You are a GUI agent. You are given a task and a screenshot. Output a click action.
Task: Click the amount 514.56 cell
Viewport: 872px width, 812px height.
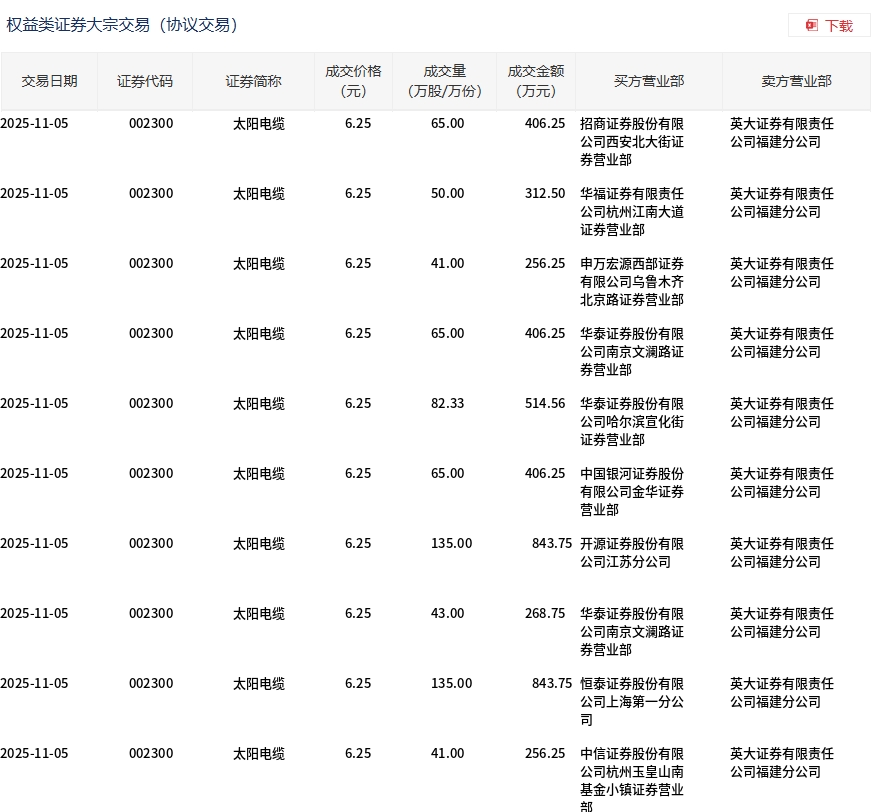tap(544, 403)
